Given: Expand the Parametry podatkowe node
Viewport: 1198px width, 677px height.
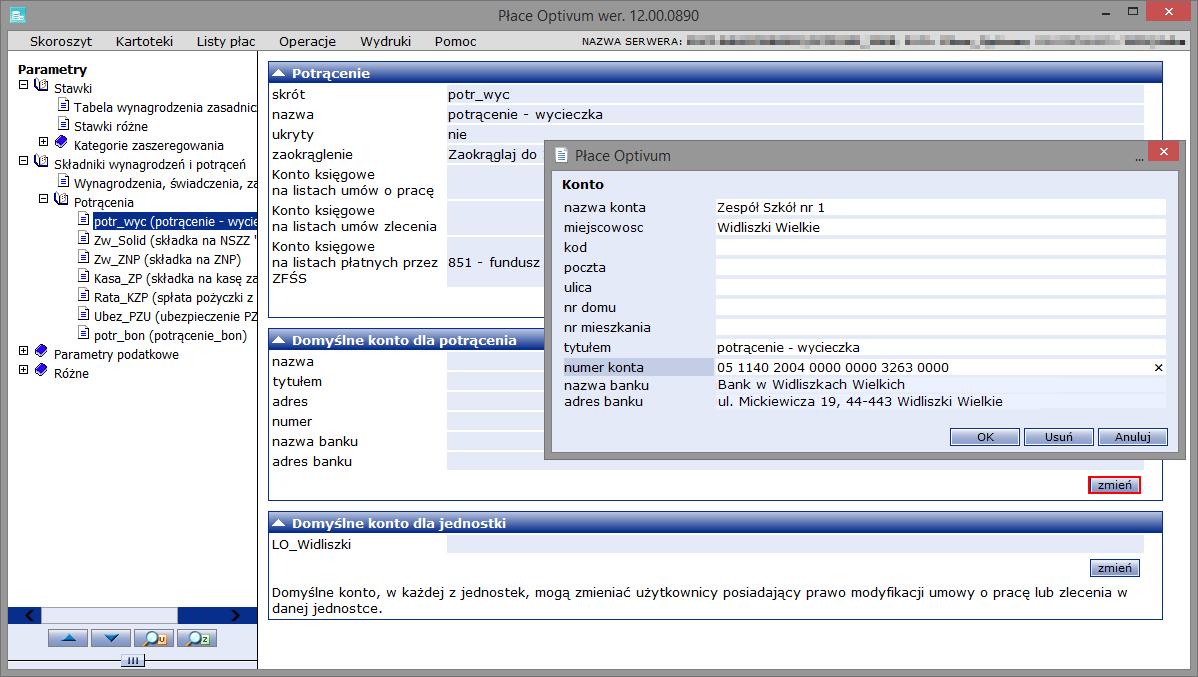Looking at the screenshot, I should click(x=24, y=351).
